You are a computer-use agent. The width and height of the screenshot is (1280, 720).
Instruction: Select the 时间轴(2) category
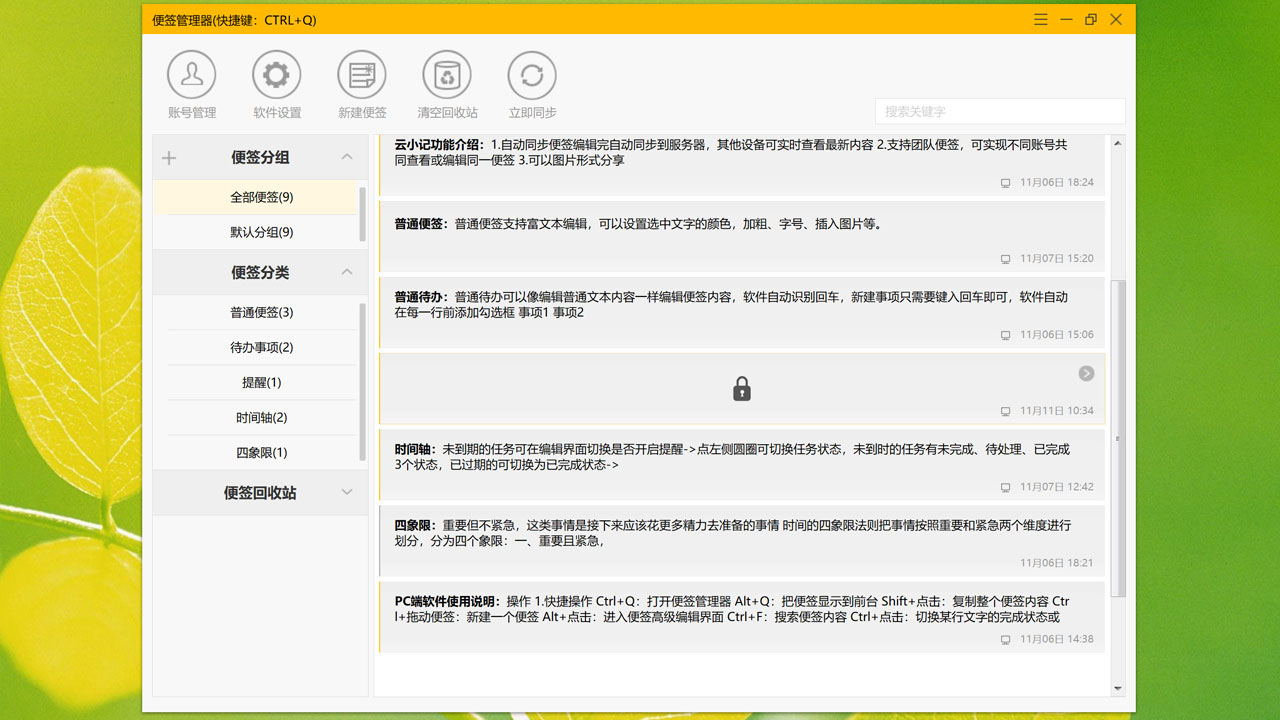260,417
